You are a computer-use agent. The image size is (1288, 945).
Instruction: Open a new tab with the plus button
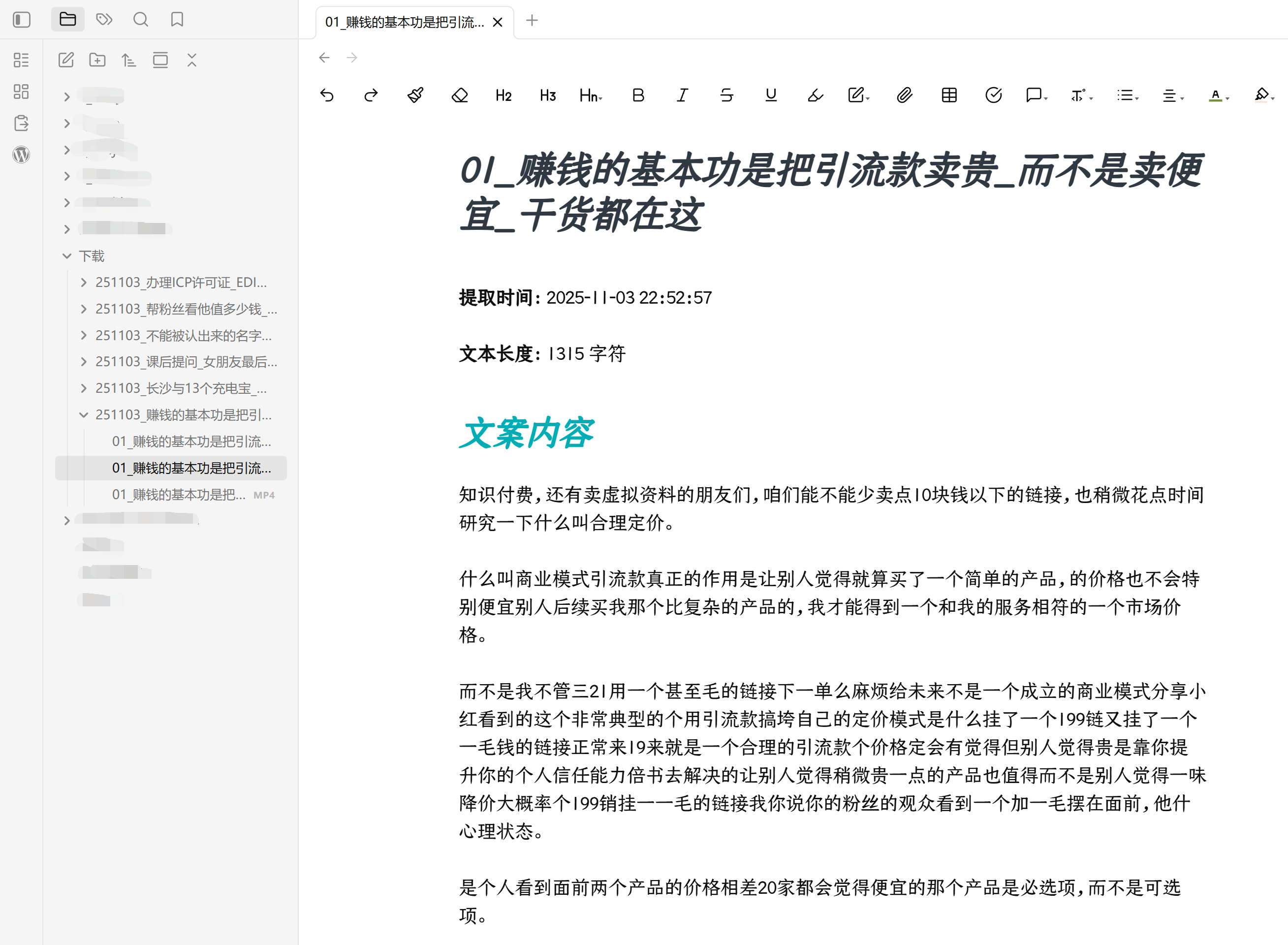(532, 21)
